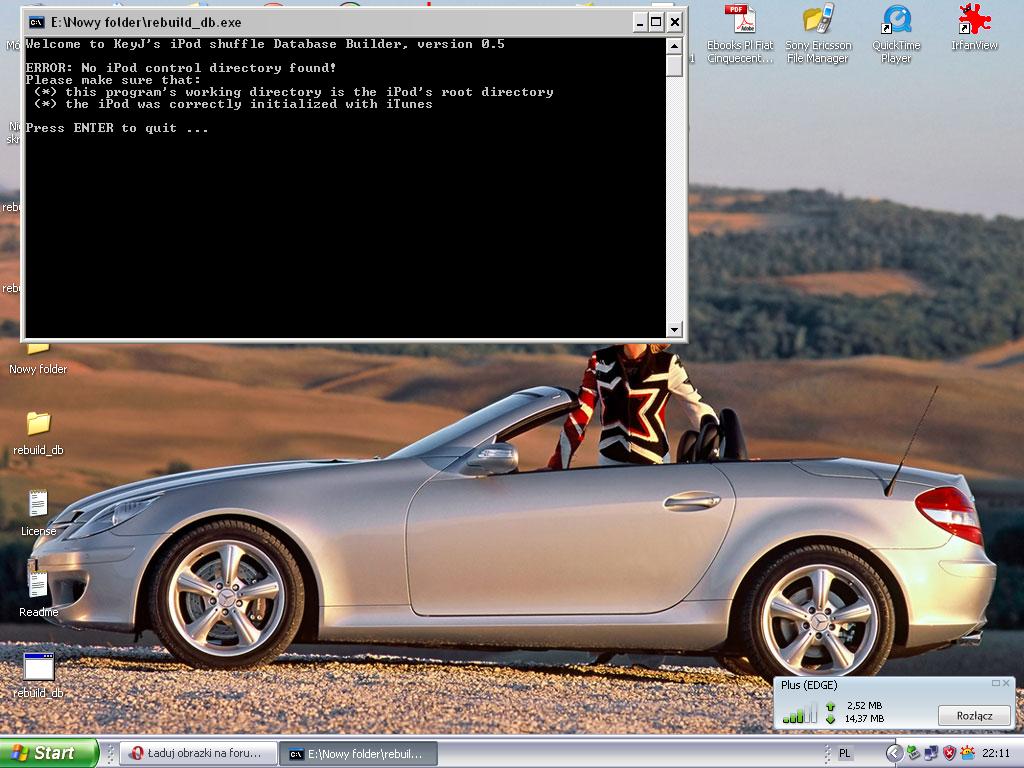Expand hidden tray icons with the arrow
1024x768 pixels.
click(x=894, y=754)
